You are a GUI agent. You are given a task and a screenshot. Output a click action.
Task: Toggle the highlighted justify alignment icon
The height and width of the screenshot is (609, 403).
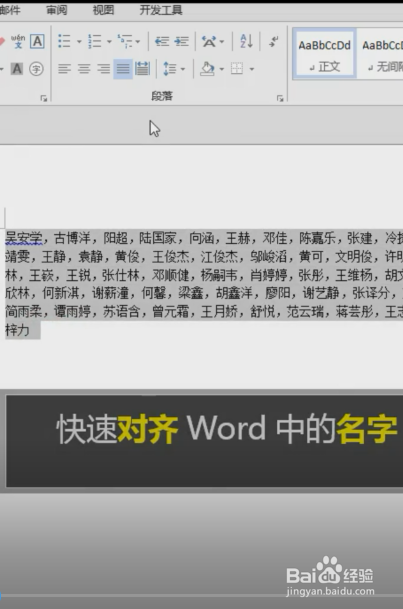pos(123,69)
